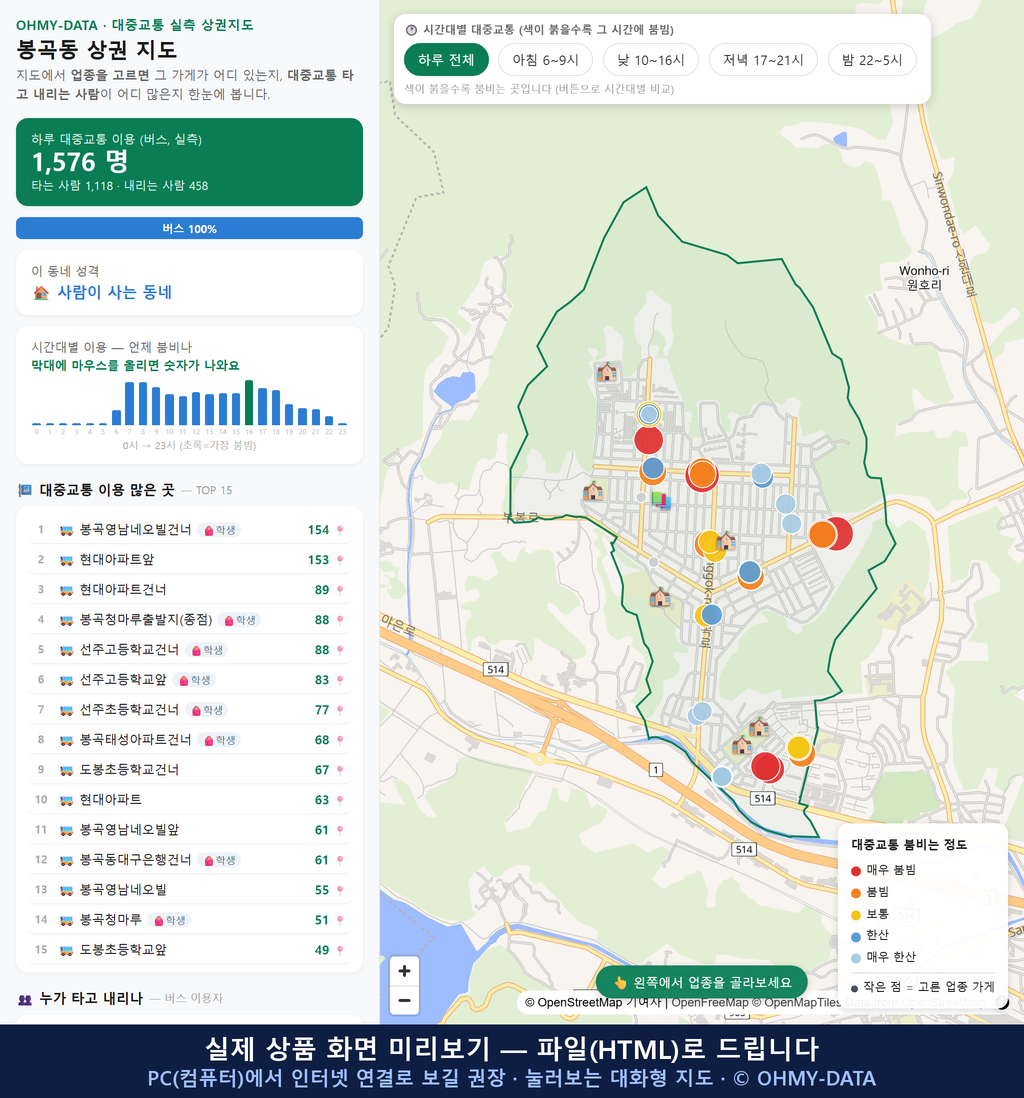Click the orange 붐빔 legend swatch
This screenshot has height=1098, width=1024.
coord(856,893)
